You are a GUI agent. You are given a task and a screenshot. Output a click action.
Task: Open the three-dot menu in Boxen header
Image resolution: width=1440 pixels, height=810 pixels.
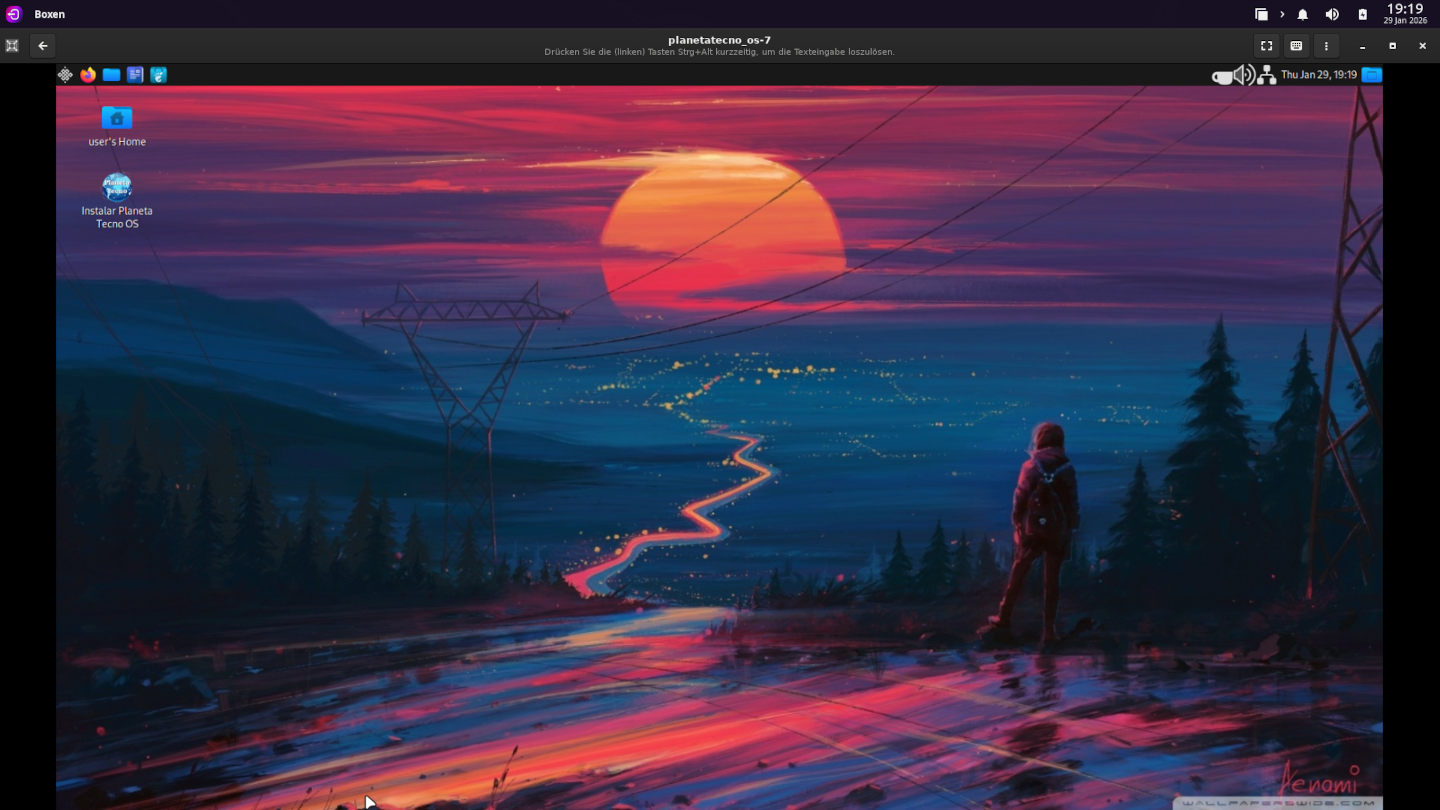coord(1326,46)
